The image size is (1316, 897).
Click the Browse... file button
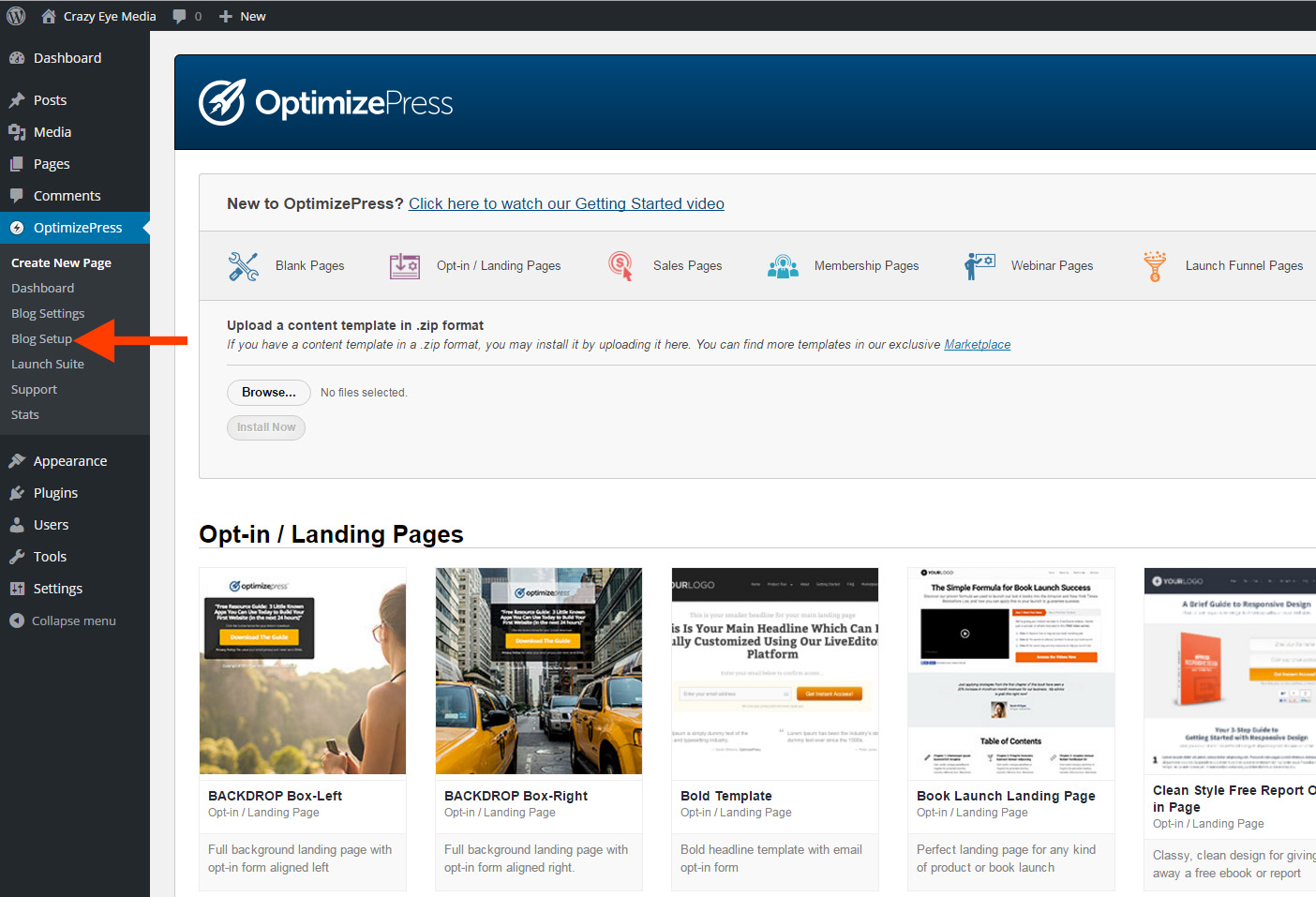269,393
